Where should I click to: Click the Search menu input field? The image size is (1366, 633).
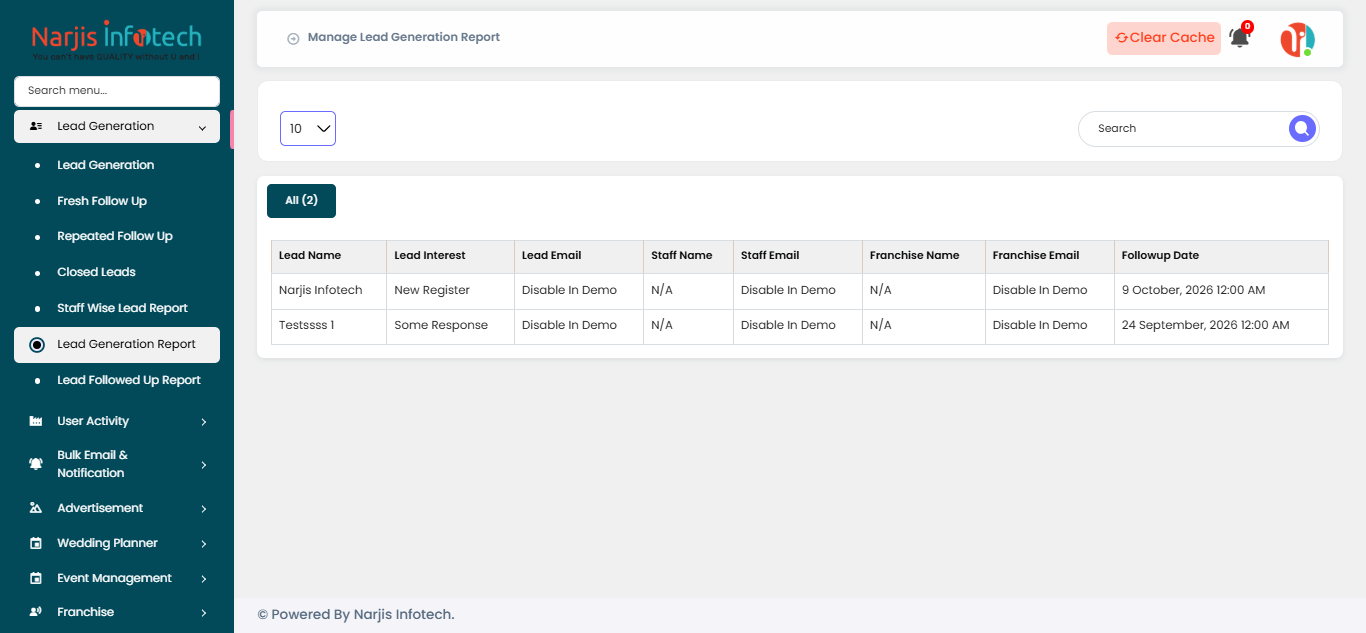[117, 91]
